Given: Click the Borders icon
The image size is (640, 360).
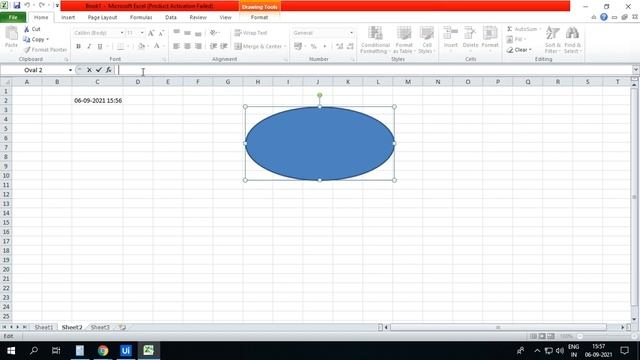Looking at the screenshot, I should [120, 46].
